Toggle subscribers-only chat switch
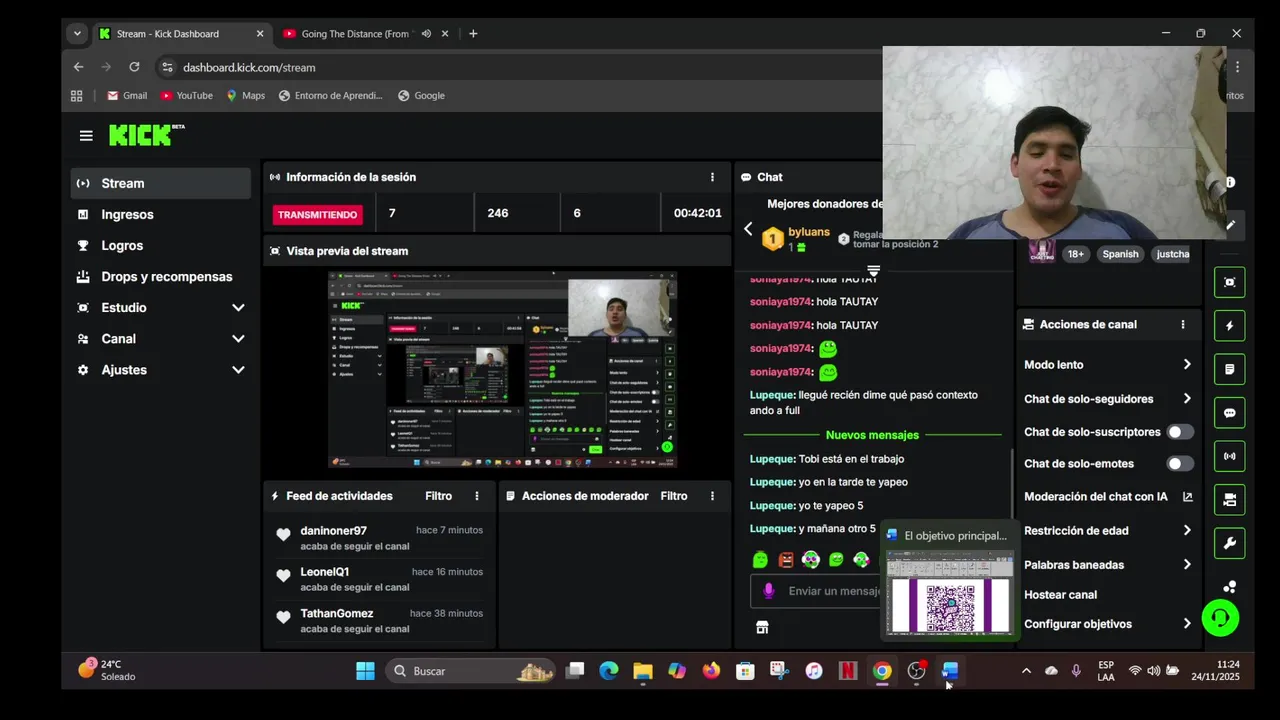 pos(1180,432)
